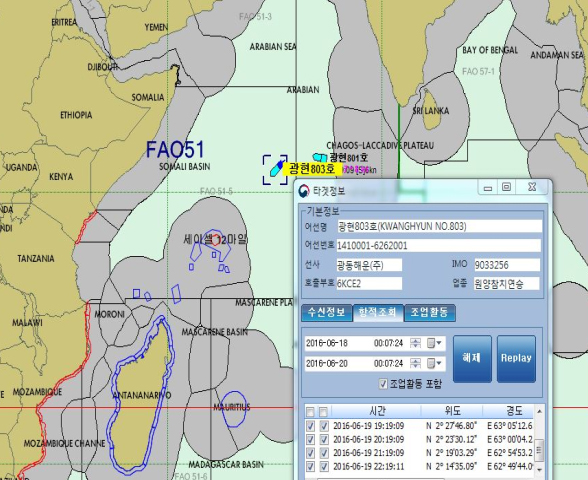Click the 타겟정보 window emblem icon
The width and height of the screenshot is (588, 480).
pos(304,190)
